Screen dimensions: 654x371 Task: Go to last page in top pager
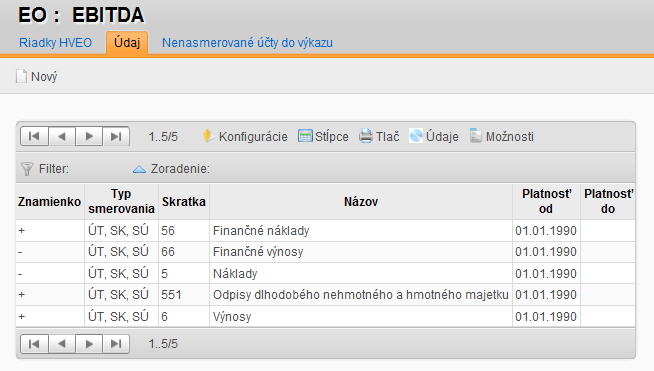[116, 136]
